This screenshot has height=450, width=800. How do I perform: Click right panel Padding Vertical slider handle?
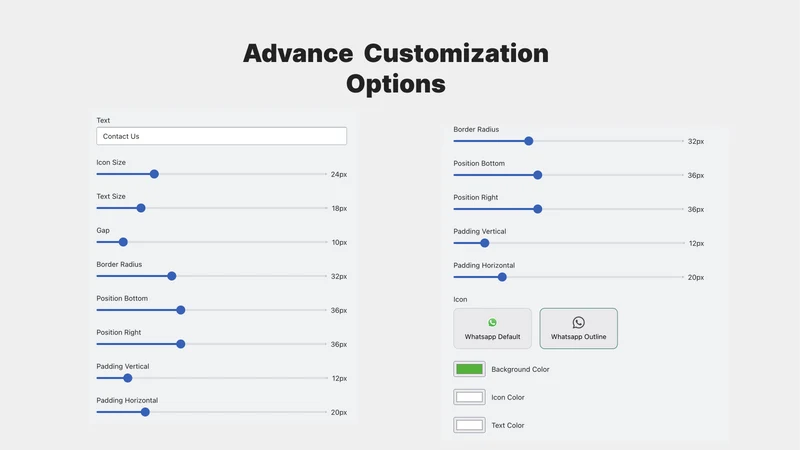tap(485, 243)
